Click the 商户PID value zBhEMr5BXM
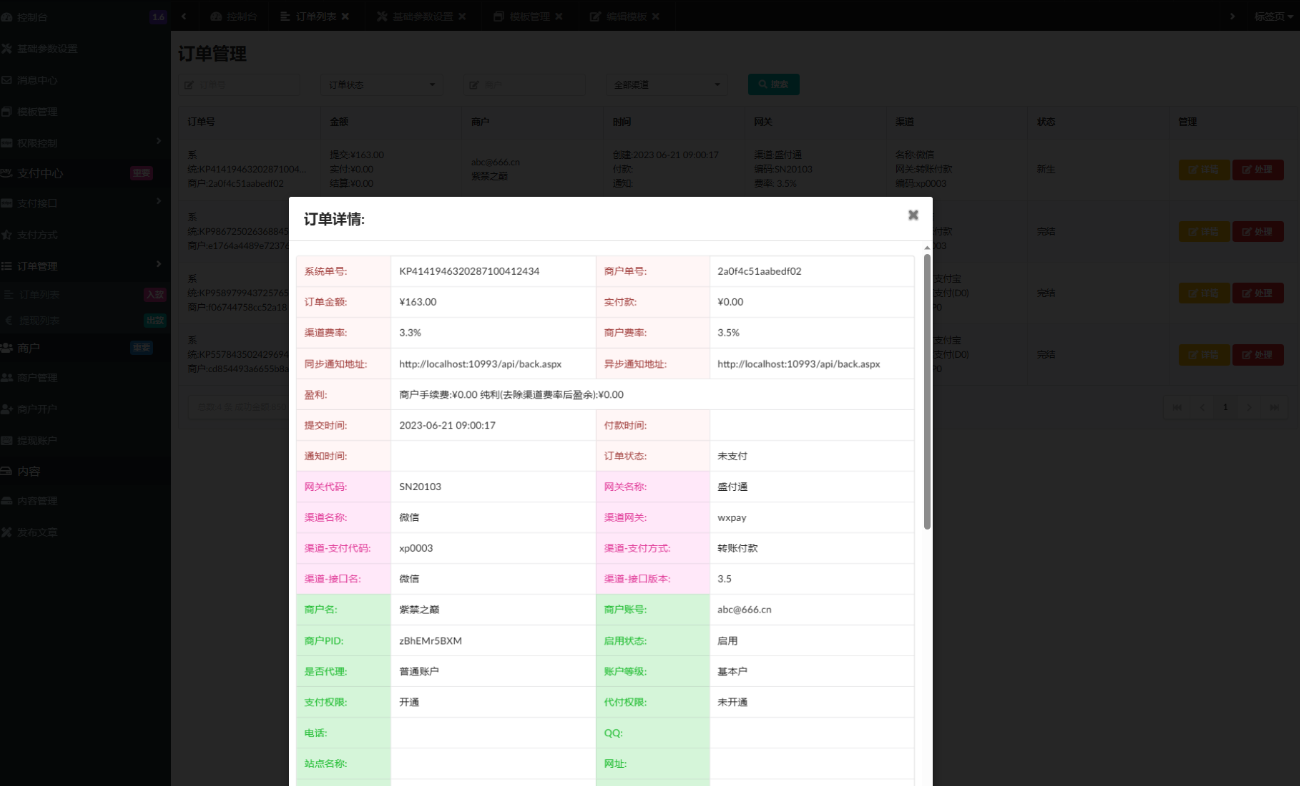The image size is (1300, 786). click(430, 640)
